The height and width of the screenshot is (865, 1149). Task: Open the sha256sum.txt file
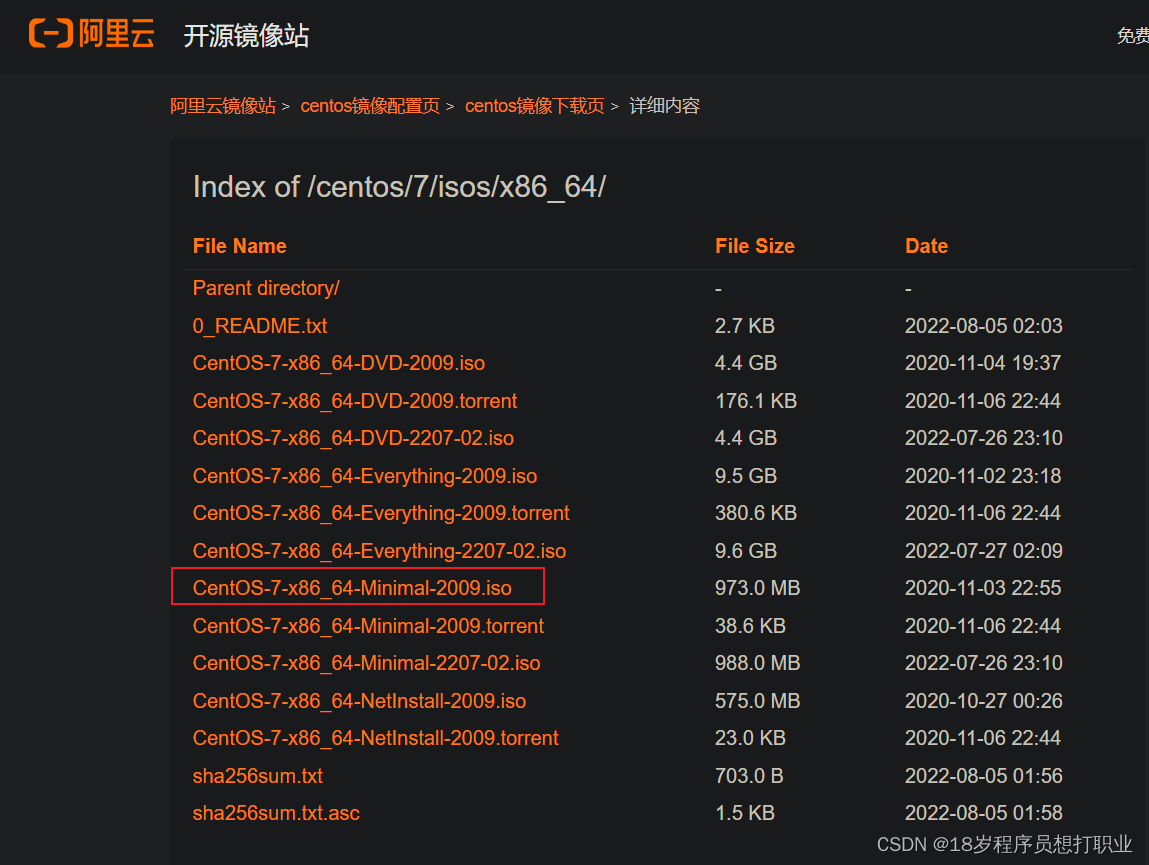pyautogui.click(x=257, y=776)
